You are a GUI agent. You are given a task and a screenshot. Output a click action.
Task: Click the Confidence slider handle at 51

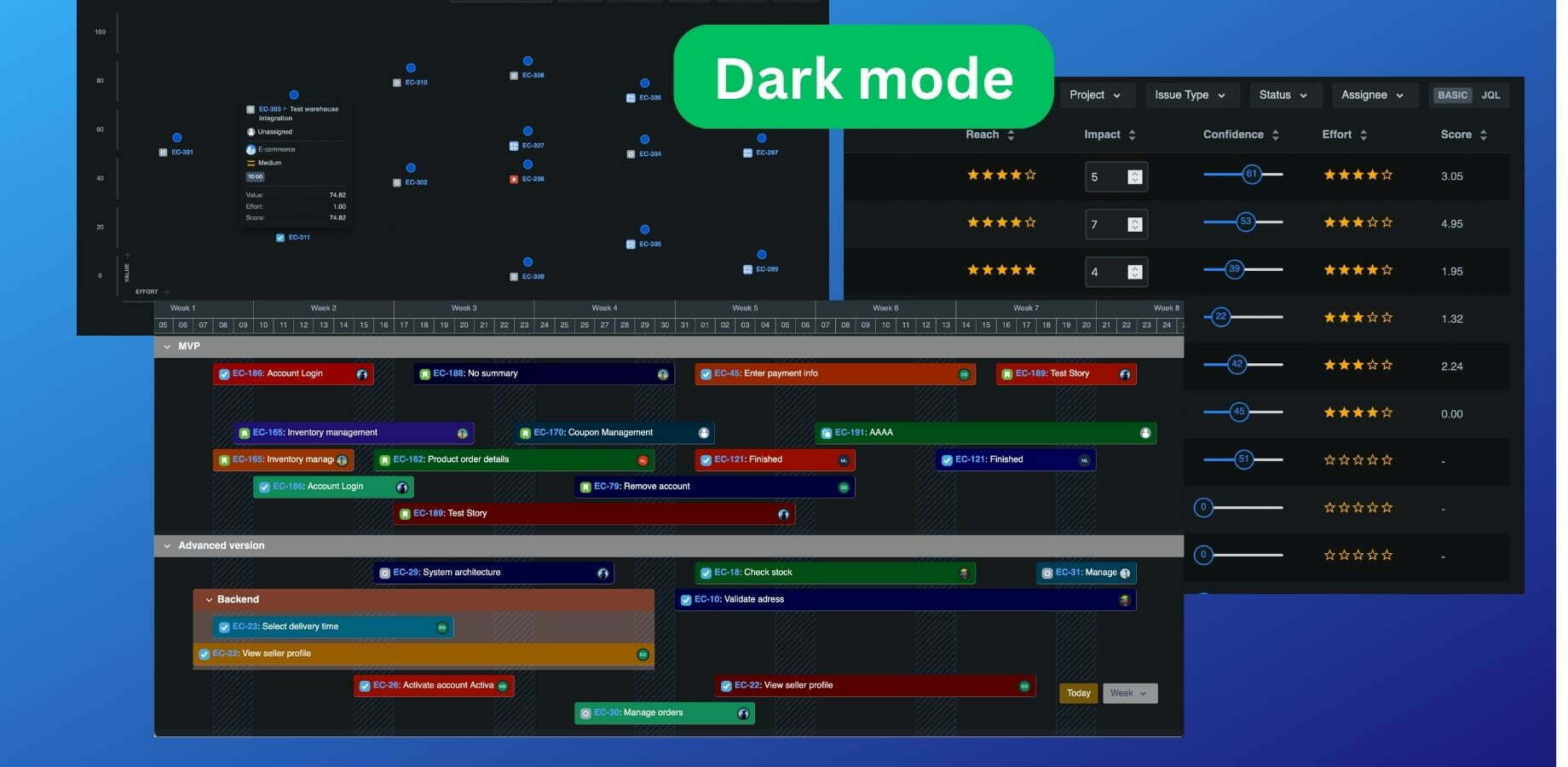point(1243,459)
